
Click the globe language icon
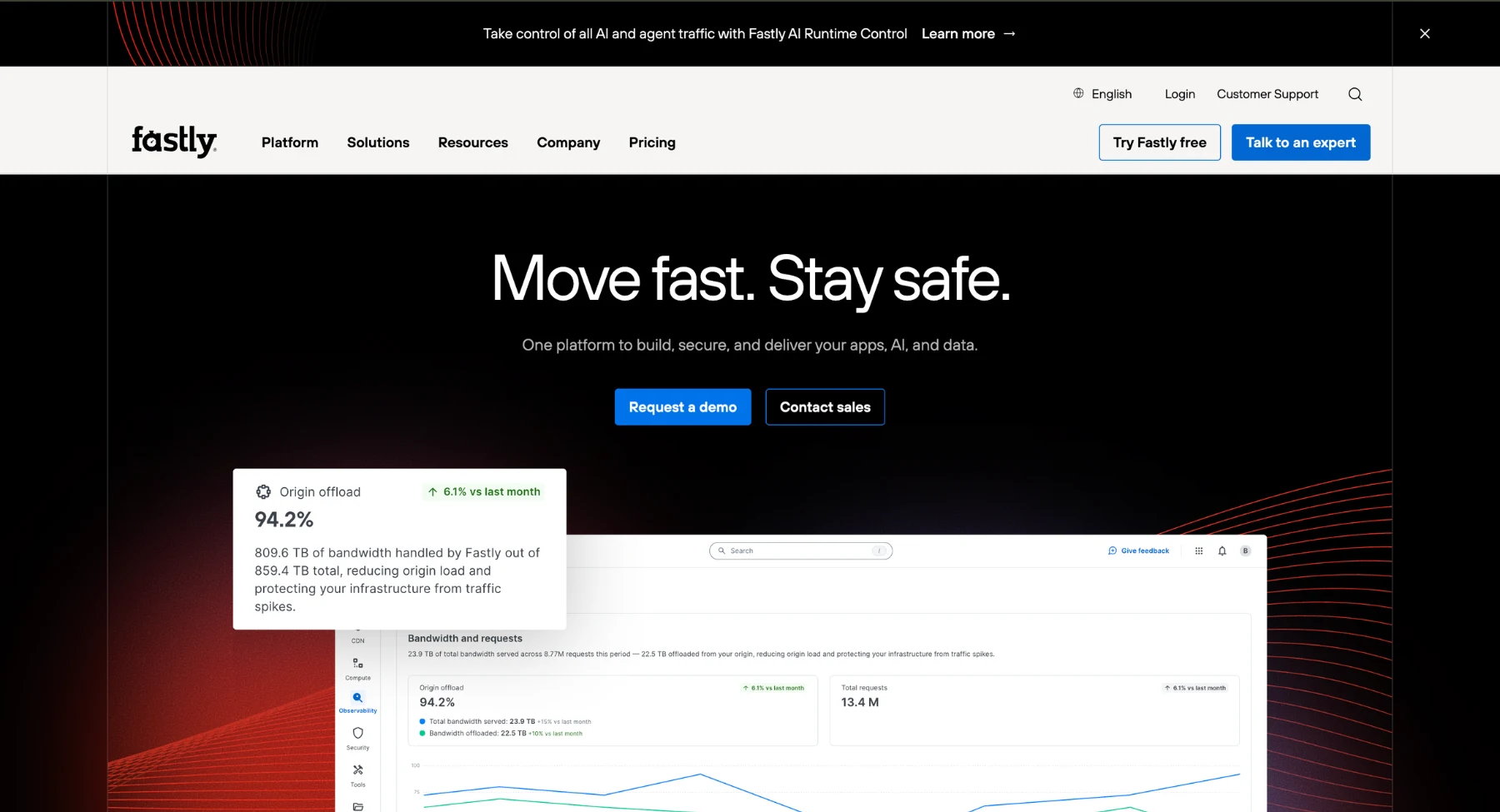1078,93
